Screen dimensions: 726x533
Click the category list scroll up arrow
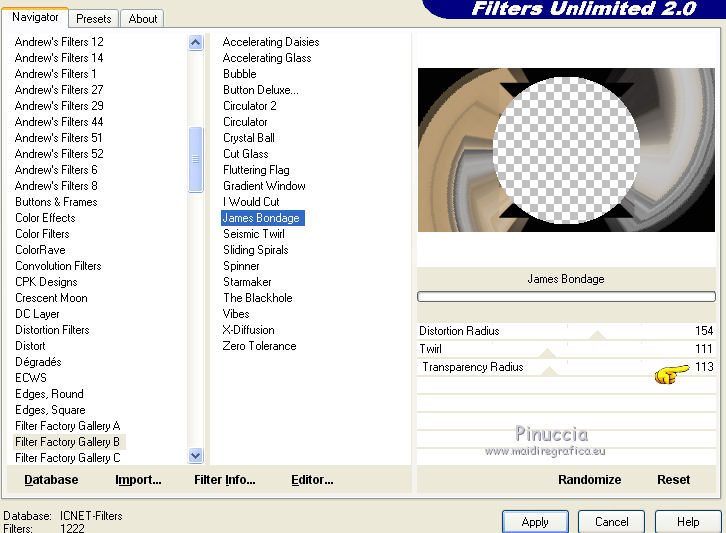[x=195, y=43]
